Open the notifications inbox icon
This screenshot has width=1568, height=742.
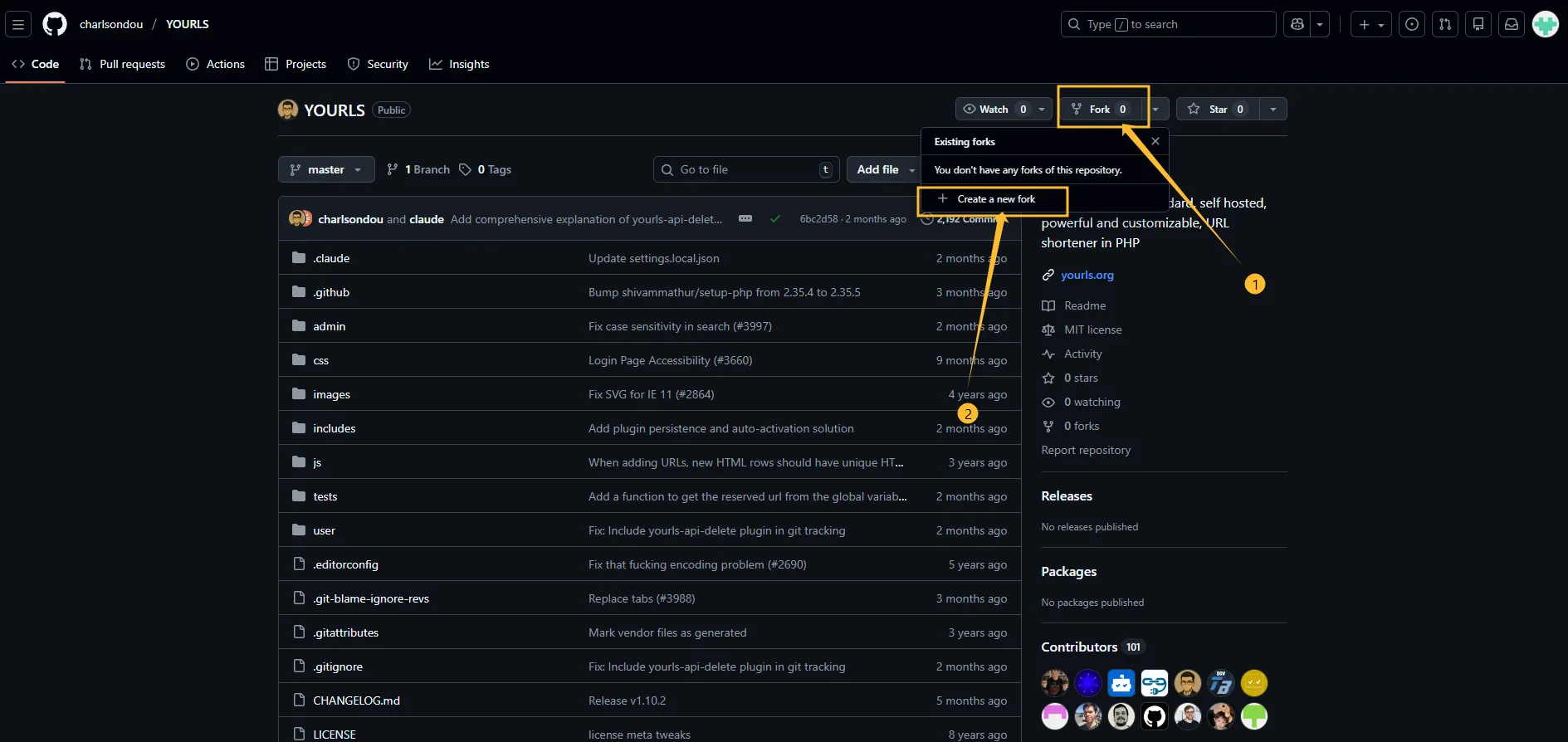point(1512,24)
